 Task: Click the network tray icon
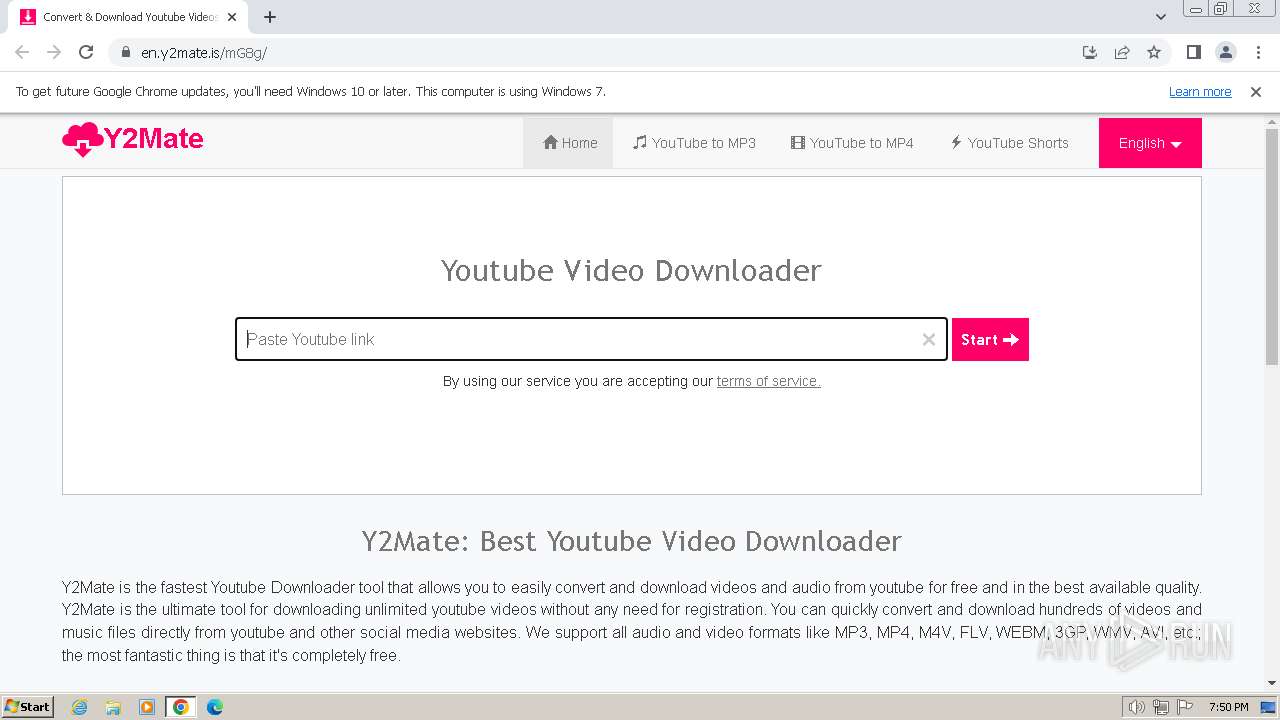point(1161,707)
